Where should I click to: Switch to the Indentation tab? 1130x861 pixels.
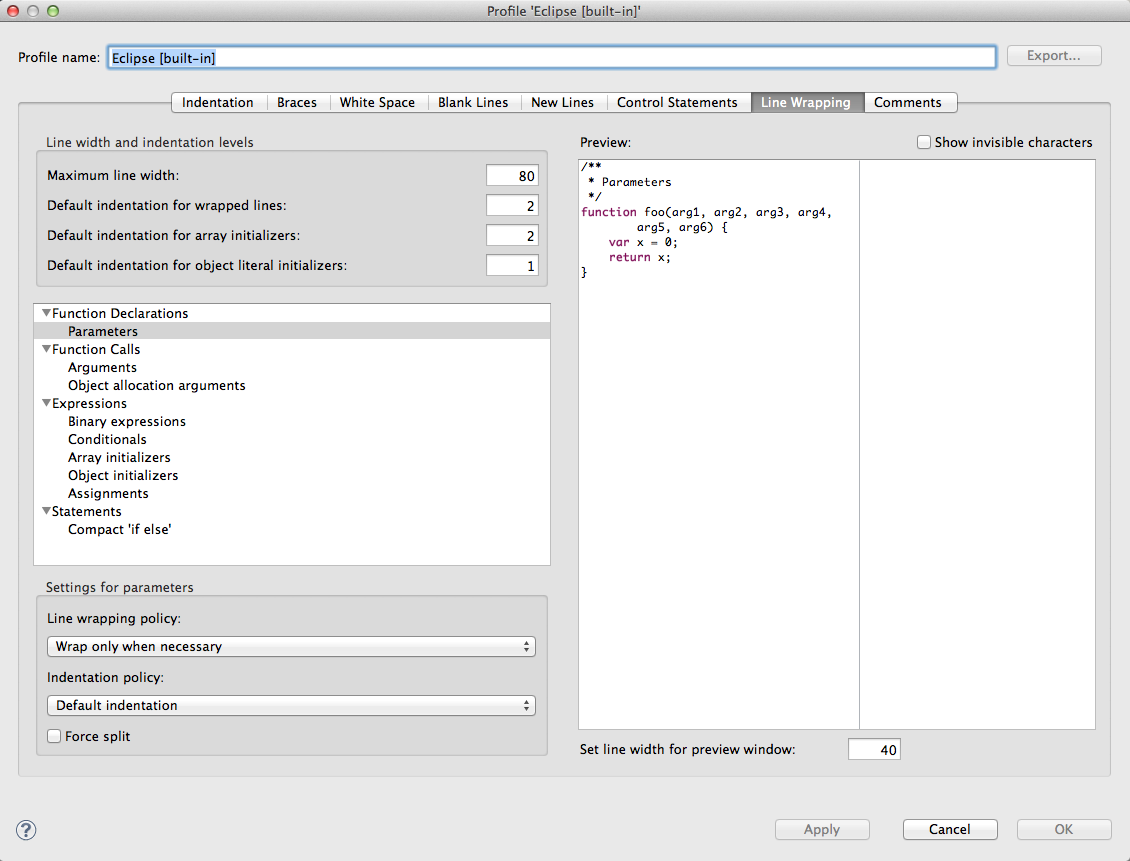click(x=218, y=103)
